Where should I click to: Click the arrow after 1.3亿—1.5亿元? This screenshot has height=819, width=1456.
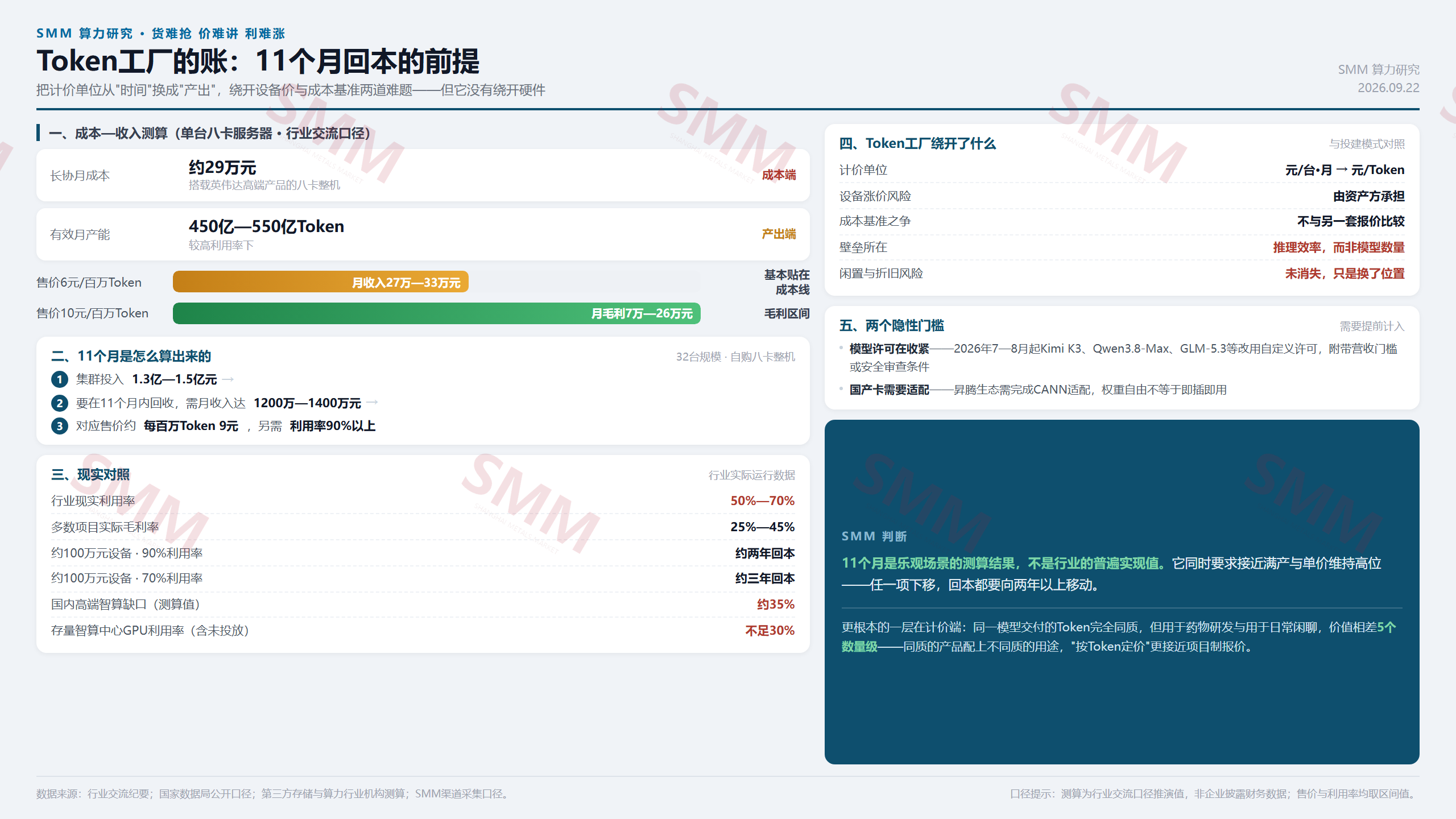(x=228, y=379)
